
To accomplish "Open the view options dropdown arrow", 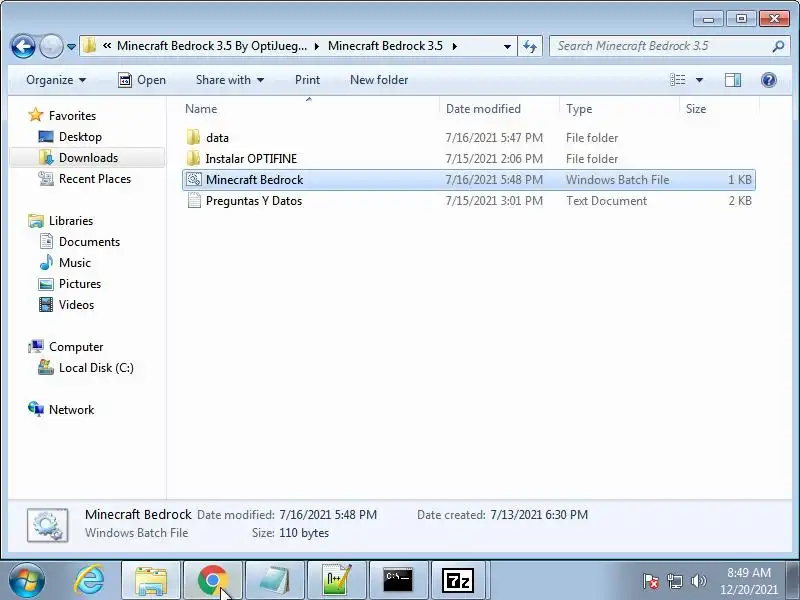I will [699, 80].
